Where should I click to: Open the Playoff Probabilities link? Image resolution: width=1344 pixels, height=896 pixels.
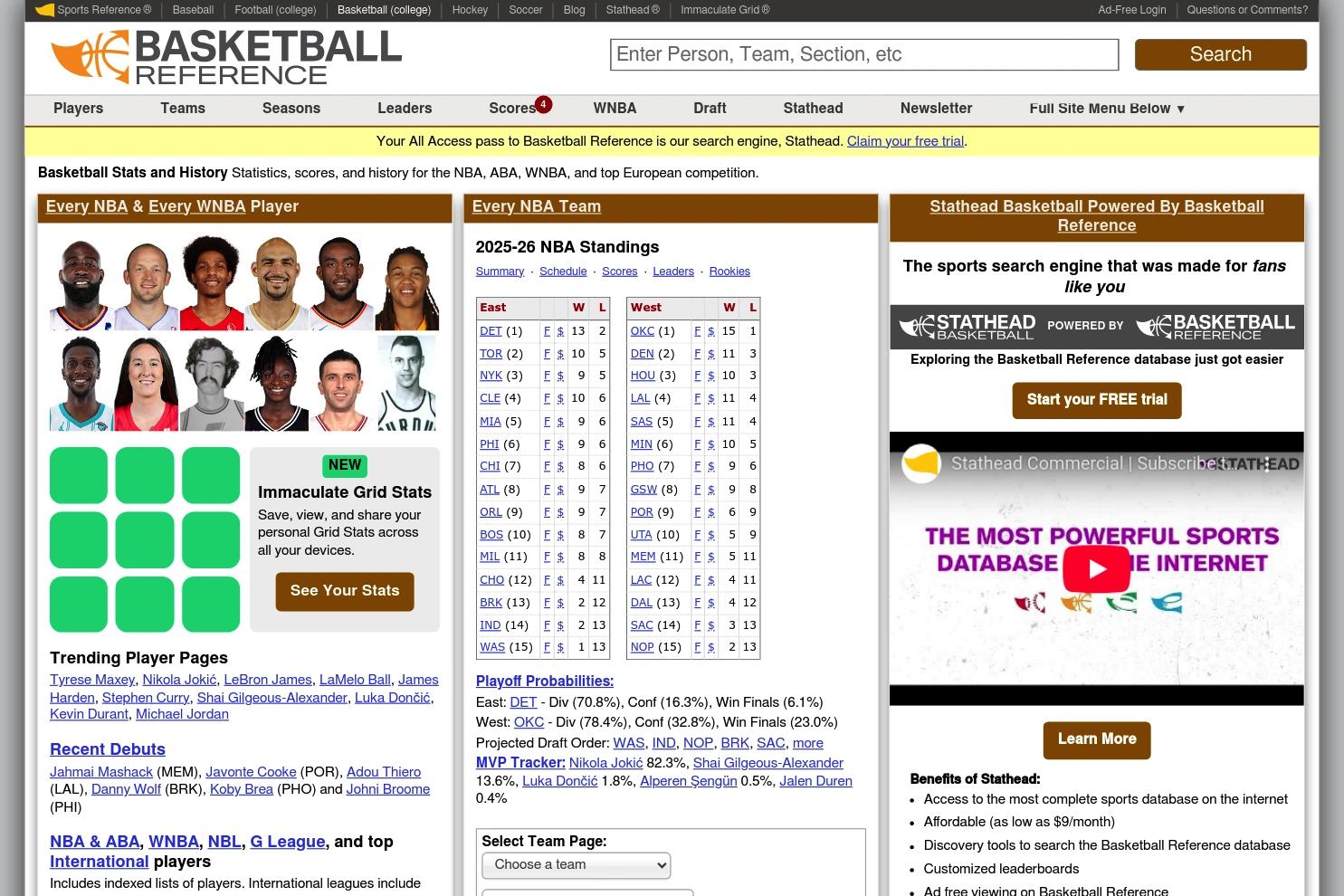(545, 682)
